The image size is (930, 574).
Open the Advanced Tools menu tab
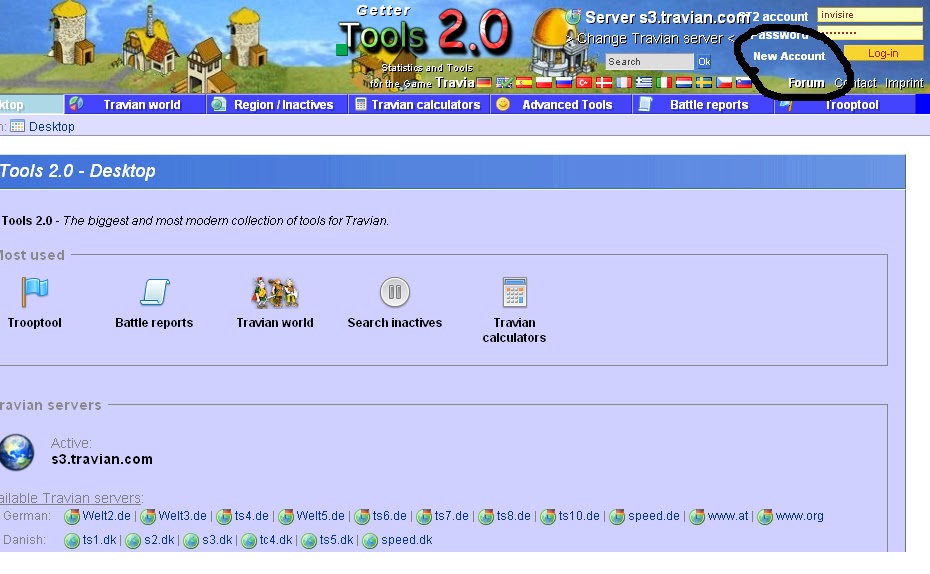[x=561, y=104]
